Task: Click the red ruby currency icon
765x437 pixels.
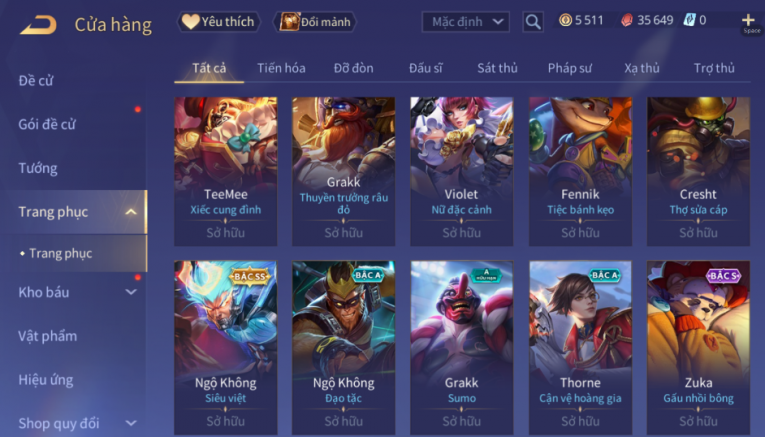Action: click(x=627, y=20)
